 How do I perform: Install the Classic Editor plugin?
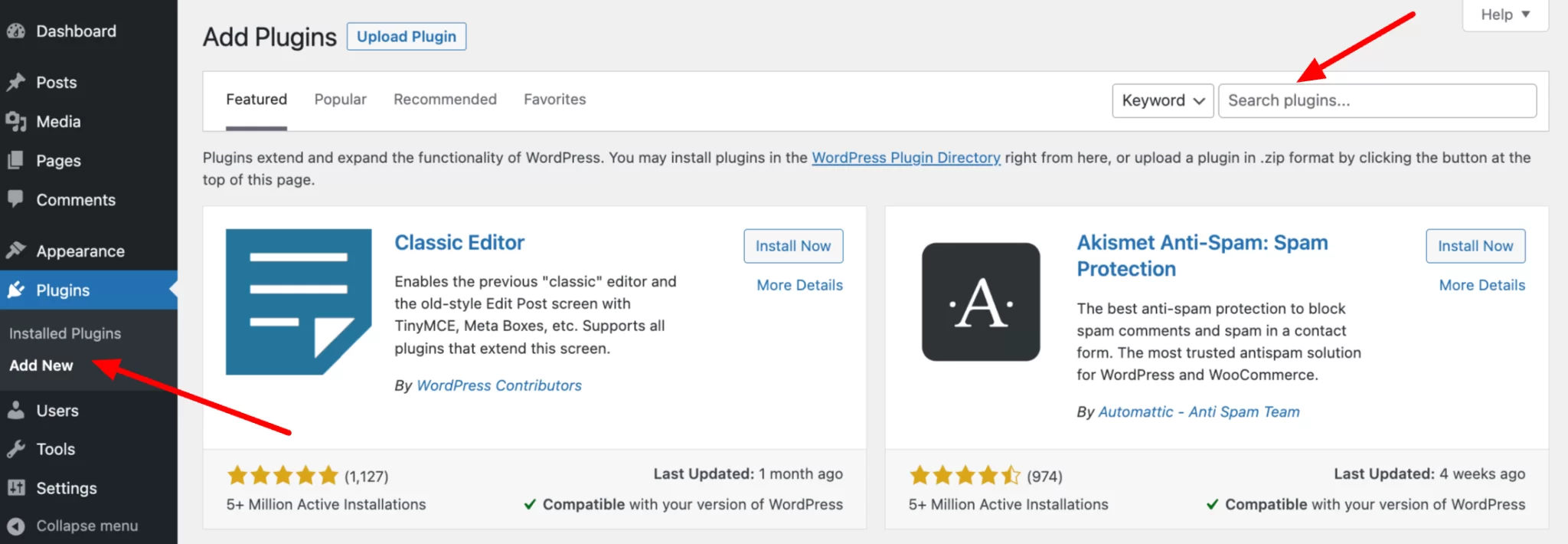(x=793, y=246)
